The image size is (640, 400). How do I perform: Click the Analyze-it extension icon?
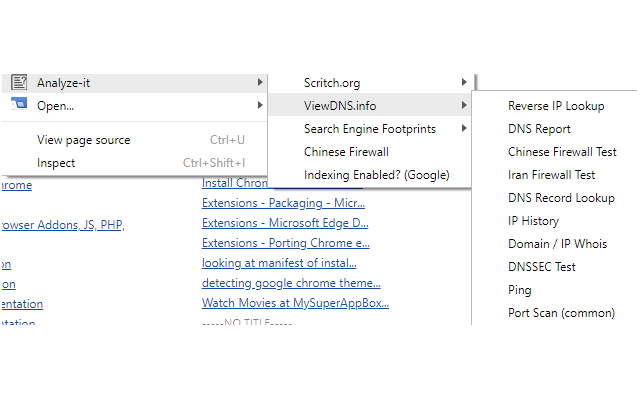point(19,82)
